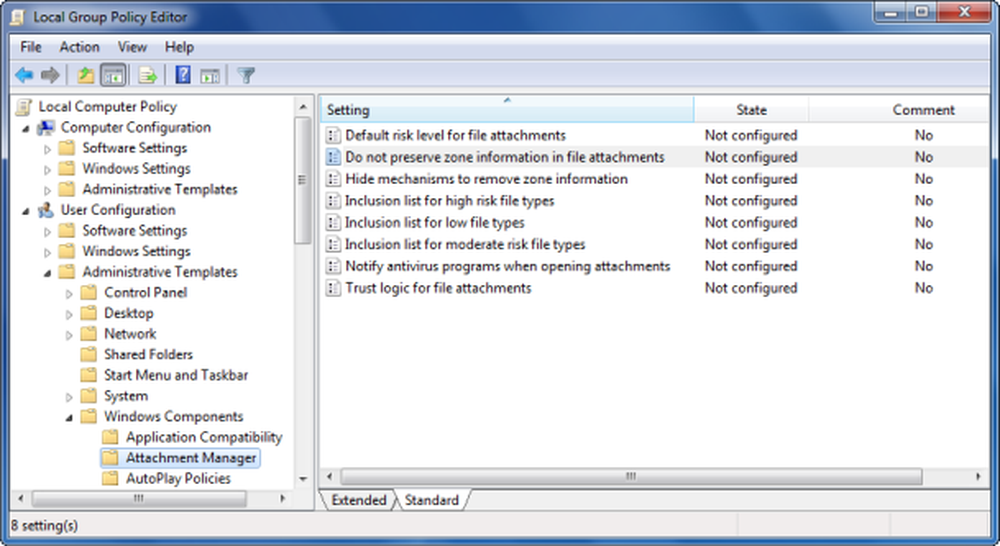Image resolution: width=1000 pixels, height=546 pixels.
Task: Click policy icon of Hide mechanisms setting
Action: (x=333, y=179)
